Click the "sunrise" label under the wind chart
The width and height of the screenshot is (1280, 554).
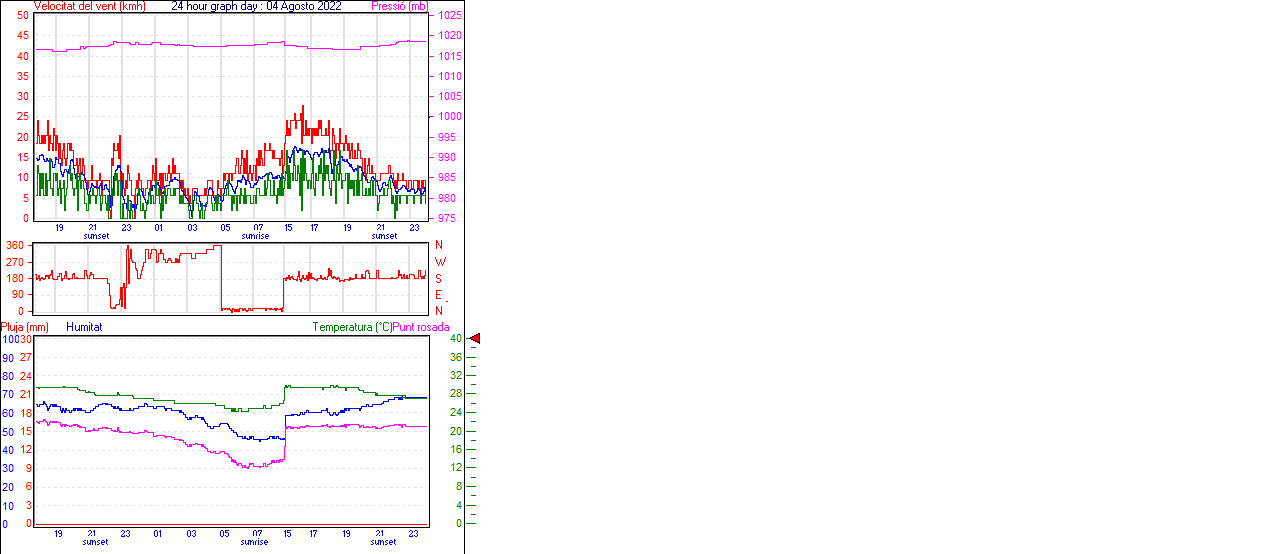coord(255,236)
